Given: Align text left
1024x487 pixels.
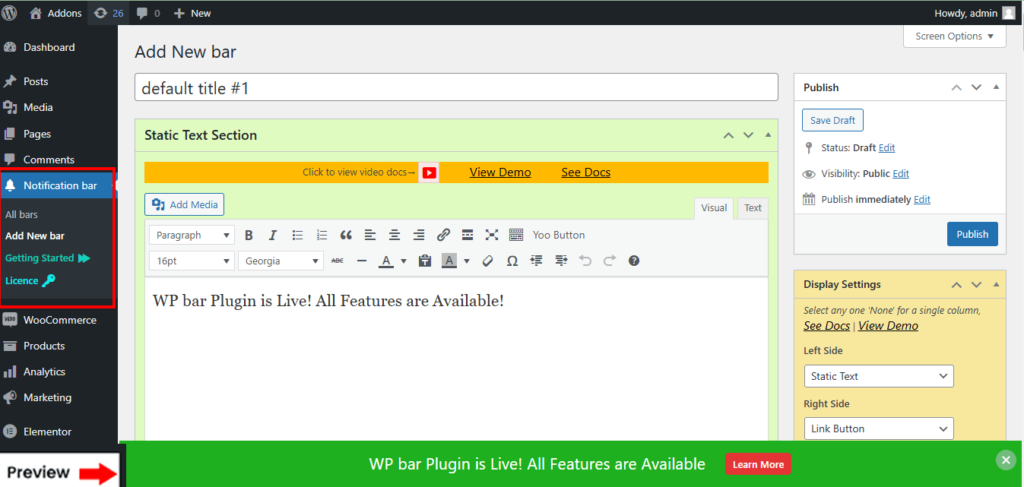Looking at the screenshot, I should coord(370,235).
